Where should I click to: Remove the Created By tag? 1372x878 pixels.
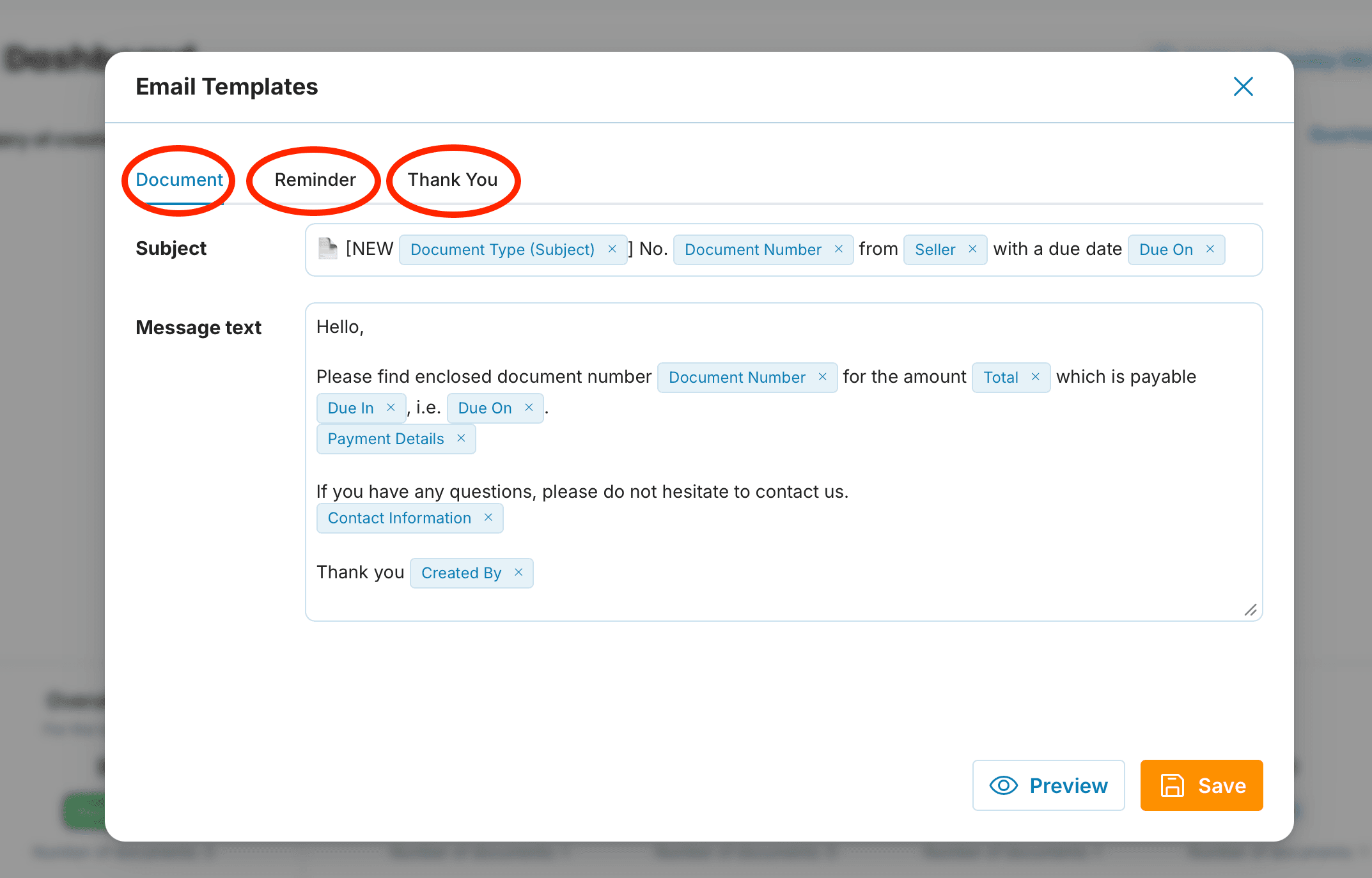(x=518, y=573)
